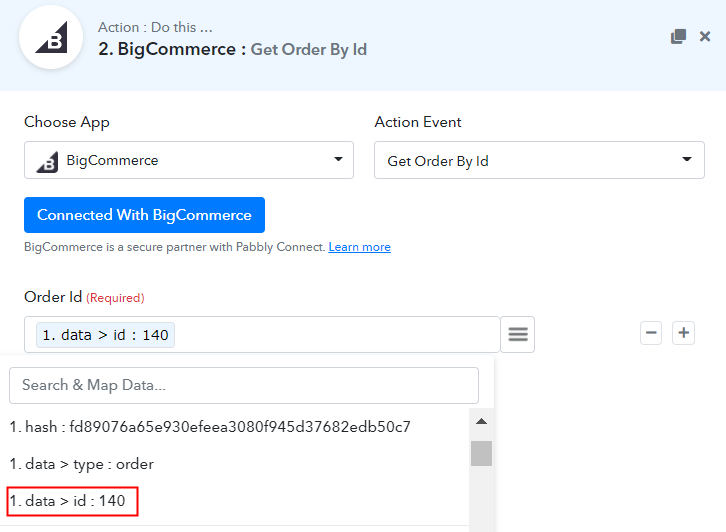Expand the Action Event dropdown showing Get Order By Id

pos(539,160)
